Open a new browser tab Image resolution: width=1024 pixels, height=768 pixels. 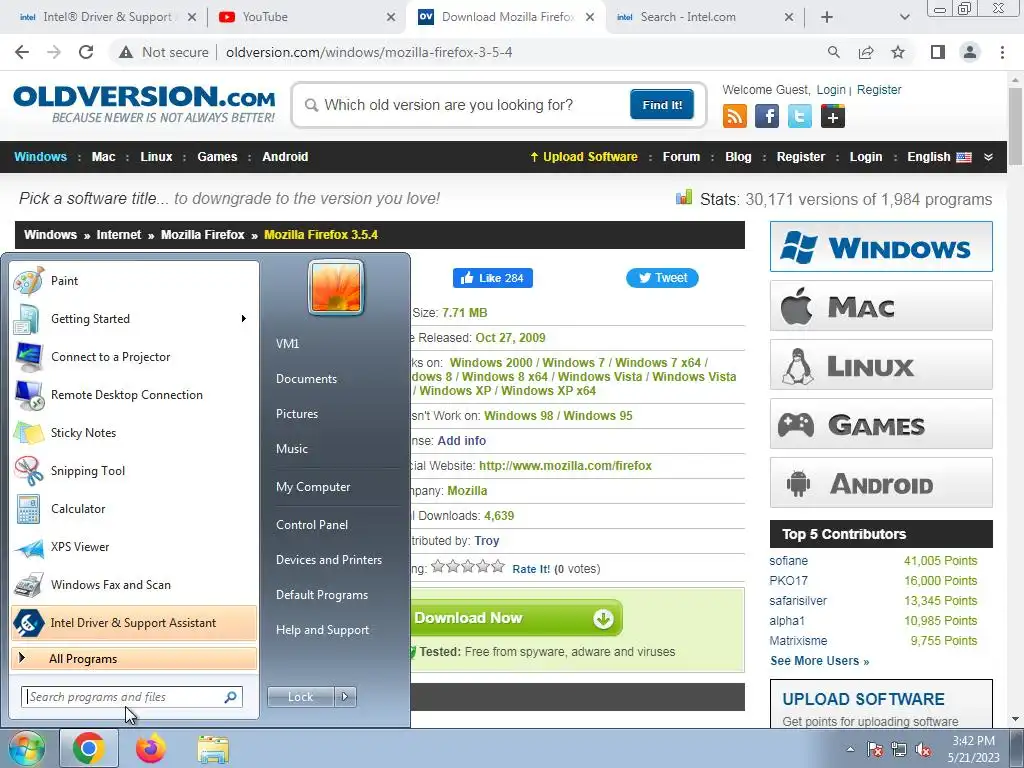pos(827,17)
